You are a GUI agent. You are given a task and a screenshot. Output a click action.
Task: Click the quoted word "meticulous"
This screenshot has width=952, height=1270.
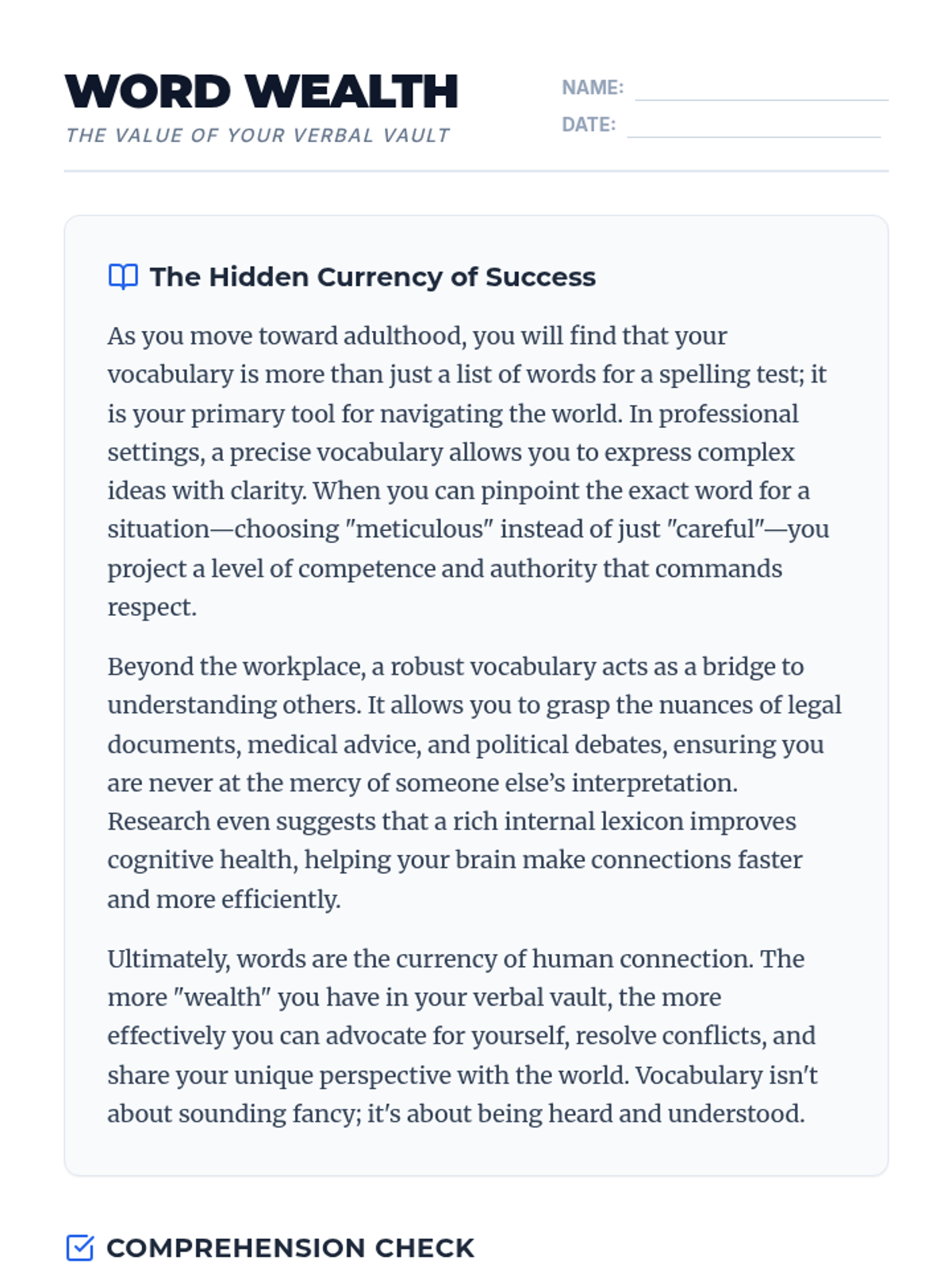point(417,529)
